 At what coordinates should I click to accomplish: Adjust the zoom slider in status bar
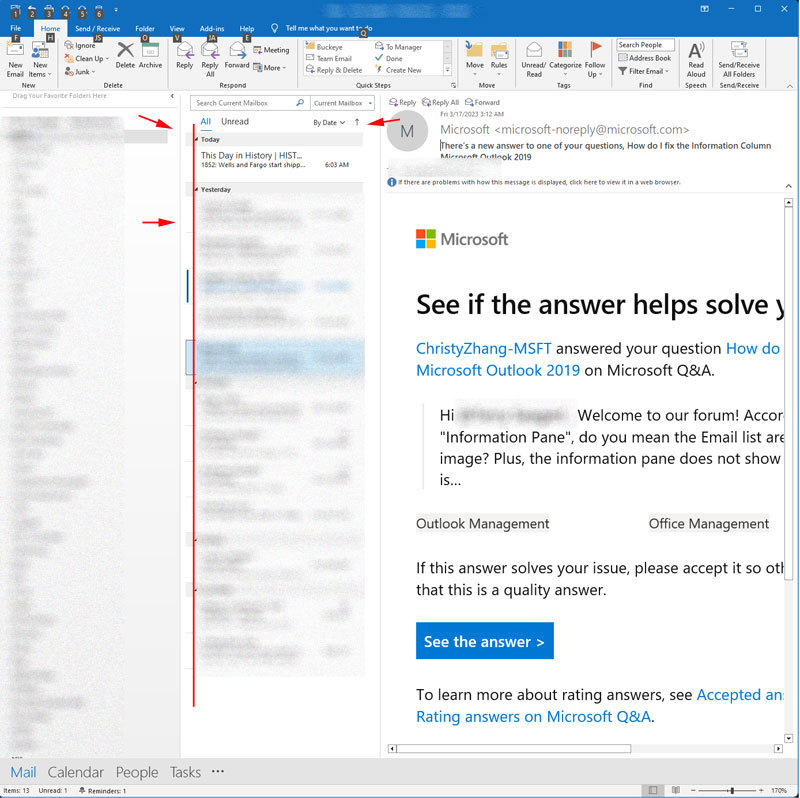click(x=732, y=790)
